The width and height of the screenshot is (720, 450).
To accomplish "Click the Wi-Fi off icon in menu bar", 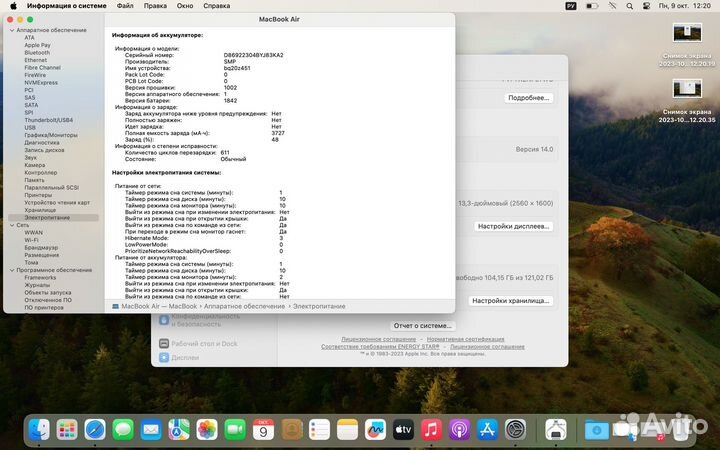I will pyautogui.click(x=613, y=6).
